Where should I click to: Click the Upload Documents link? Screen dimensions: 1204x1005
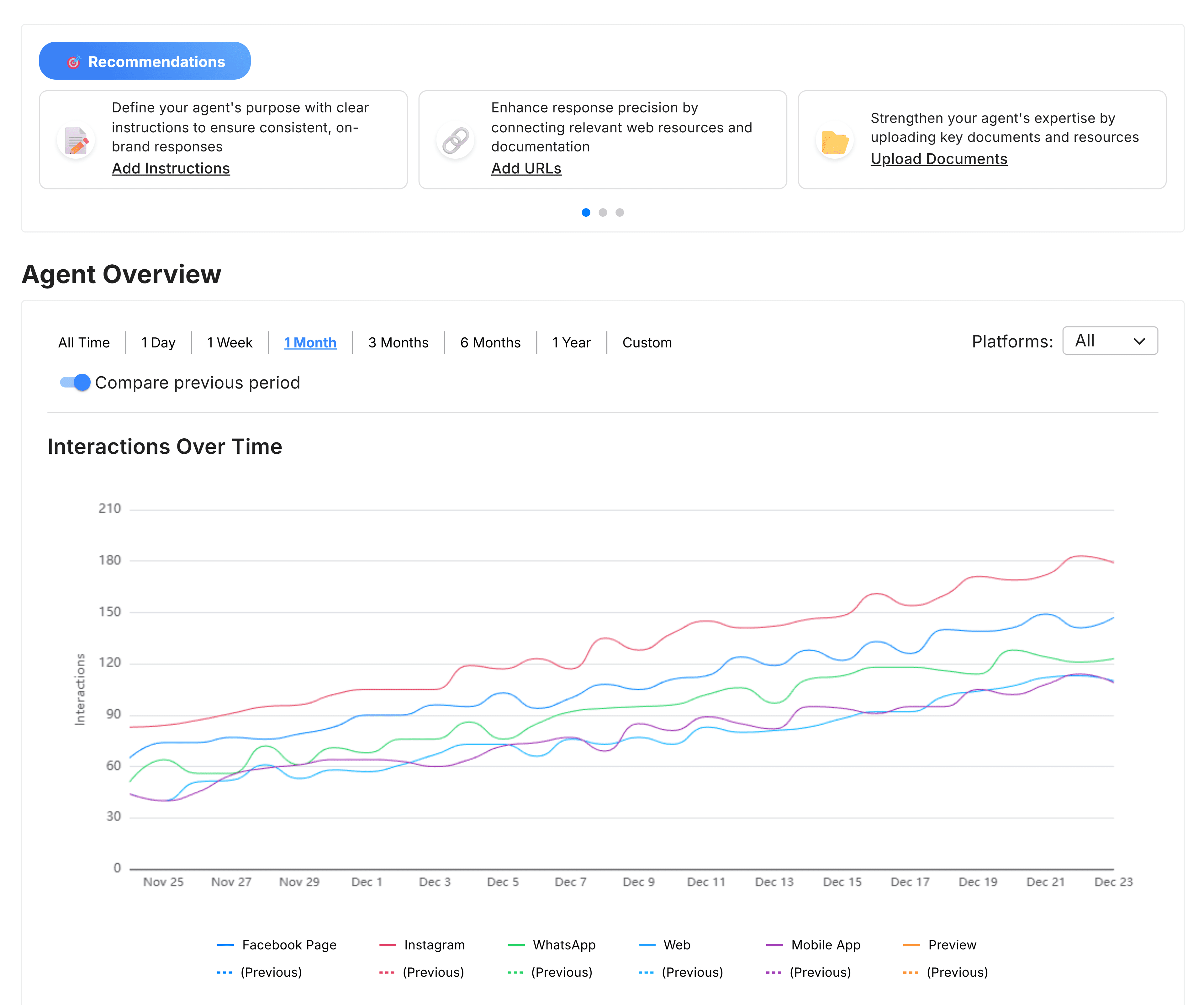pos(938,159)
